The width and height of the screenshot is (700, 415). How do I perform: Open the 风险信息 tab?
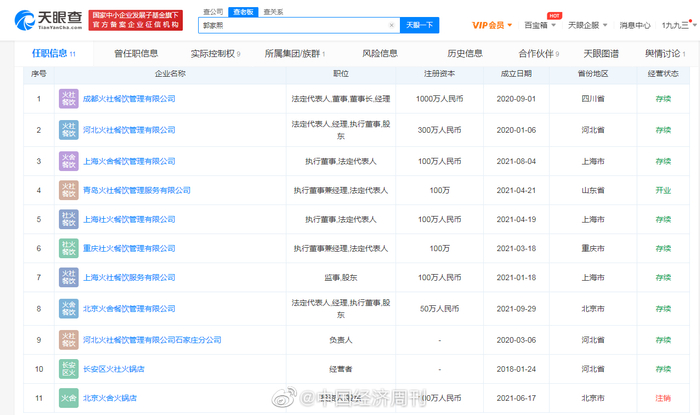379,53
